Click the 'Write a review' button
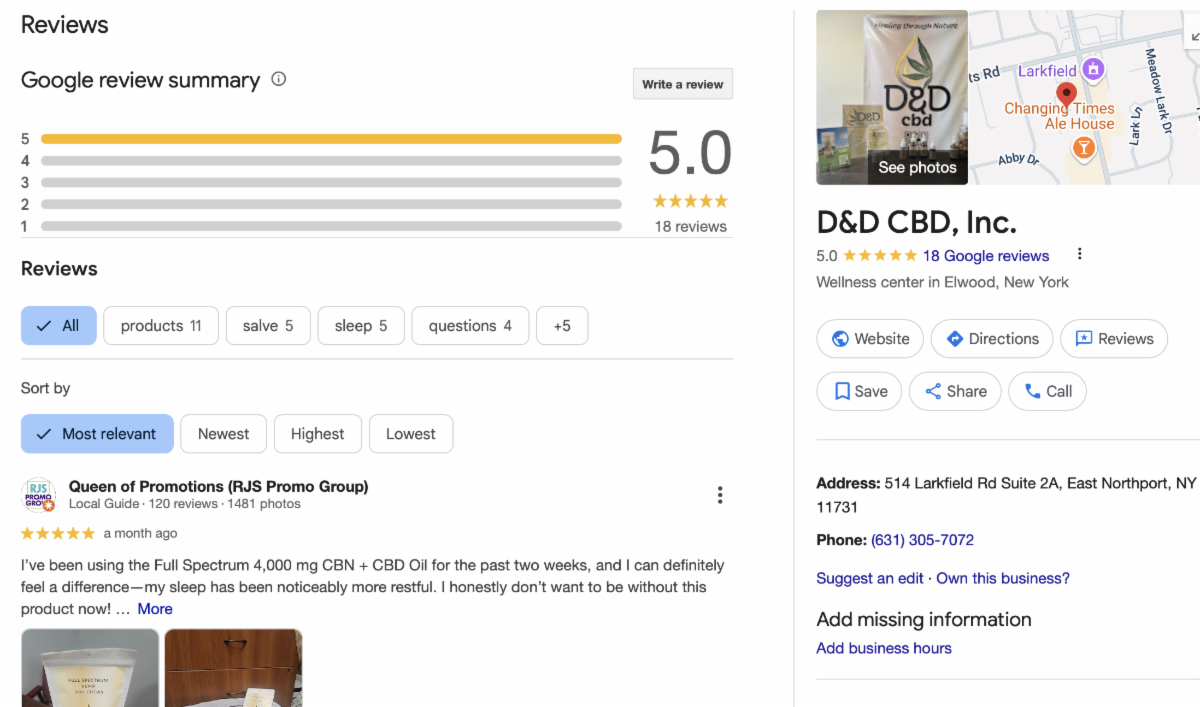Image resolution: width=1200 pixels, height=707 pixels. [683, 84]
